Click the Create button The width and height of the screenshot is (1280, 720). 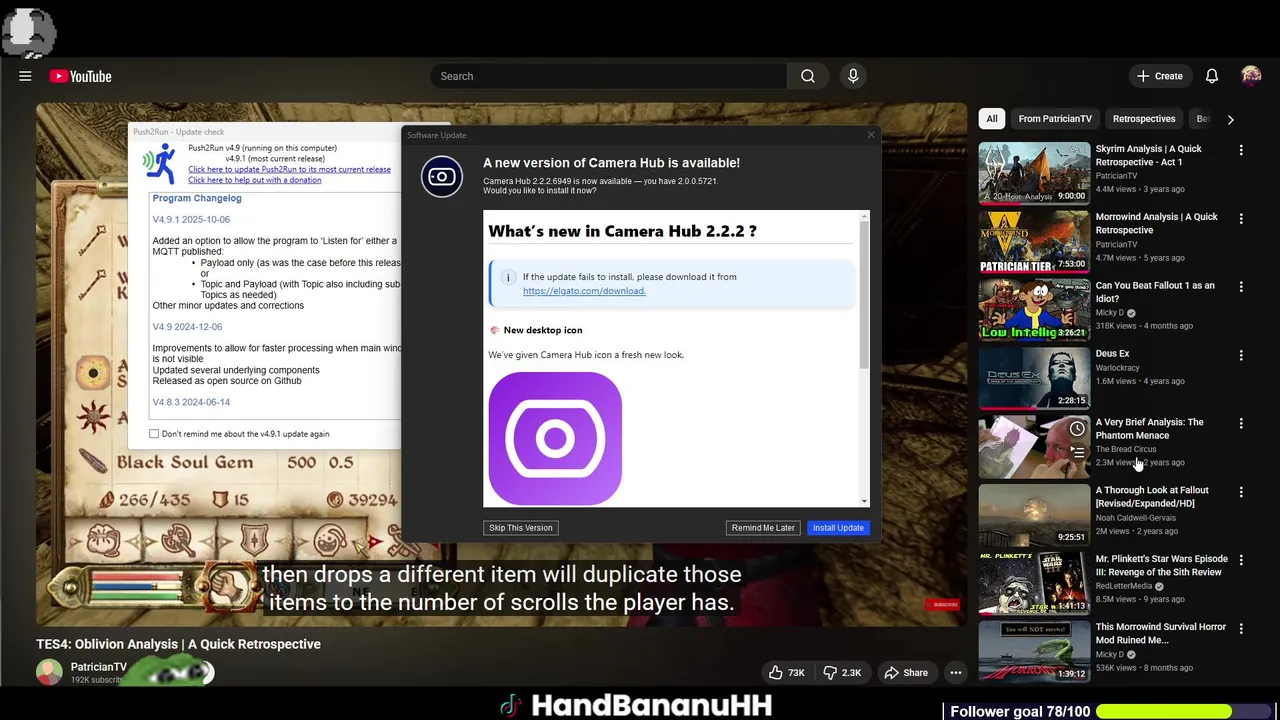pyautogui.click(x=1159, y=76)
